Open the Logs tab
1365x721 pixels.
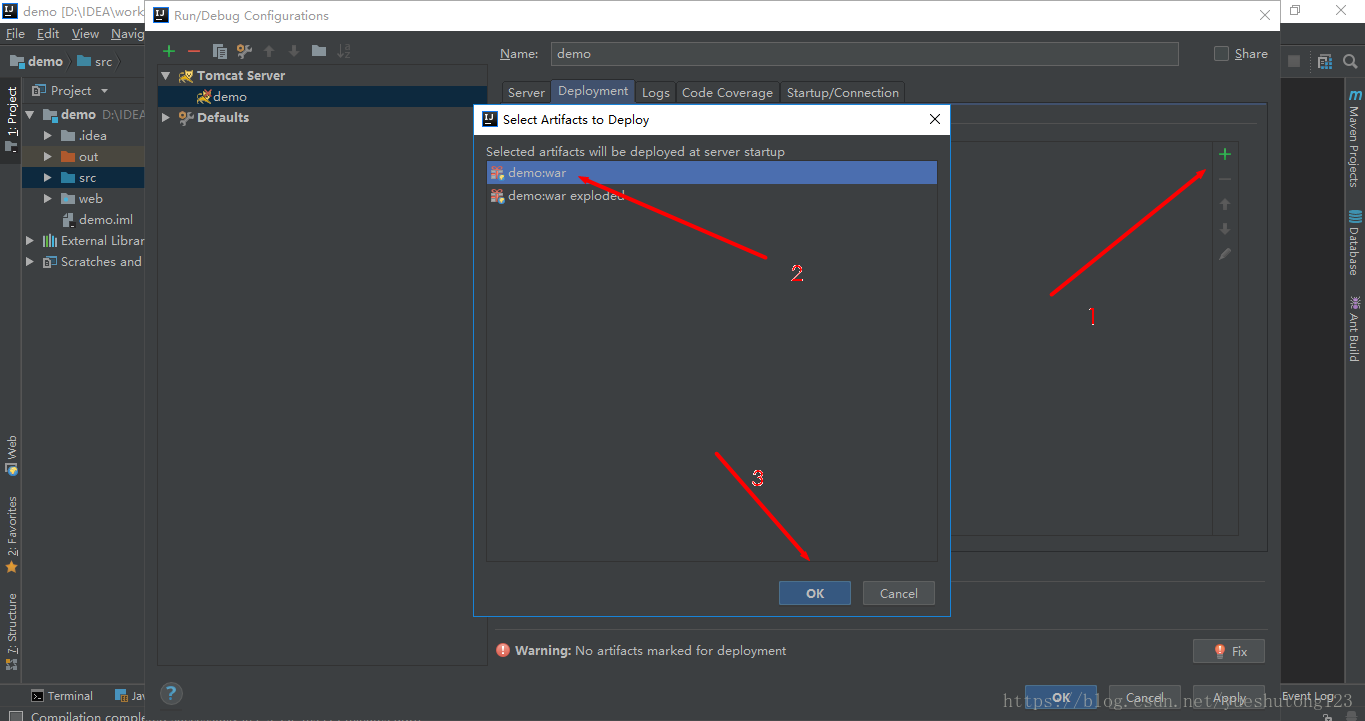pos(656,92)
